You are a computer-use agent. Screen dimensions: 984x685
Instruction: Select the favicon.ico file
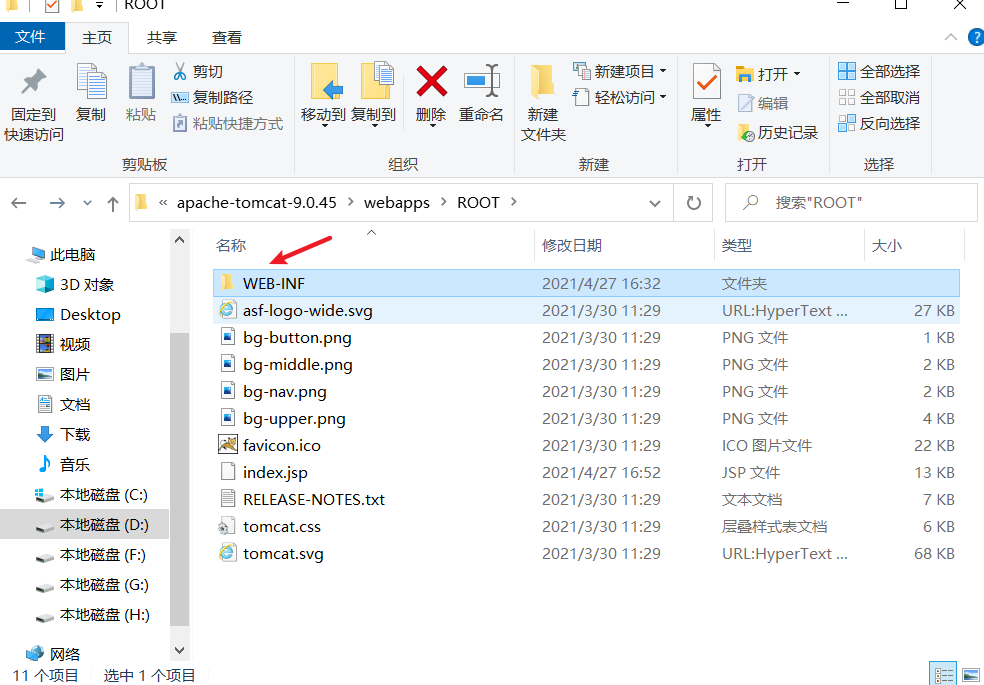pyautogui.click(x=586, y=445)
